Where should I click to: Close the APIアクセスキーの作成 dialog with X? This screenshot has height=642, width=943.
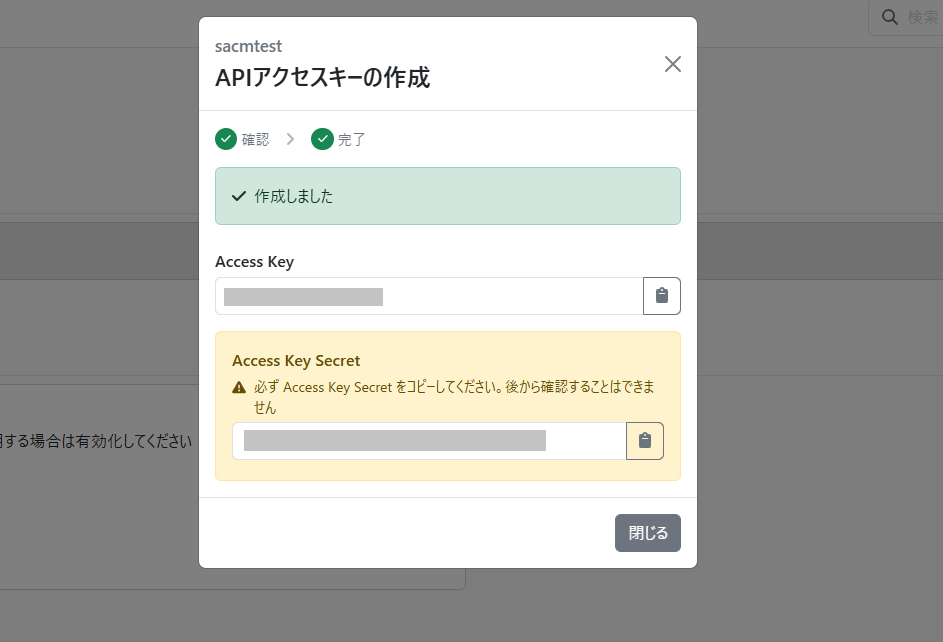673,64
